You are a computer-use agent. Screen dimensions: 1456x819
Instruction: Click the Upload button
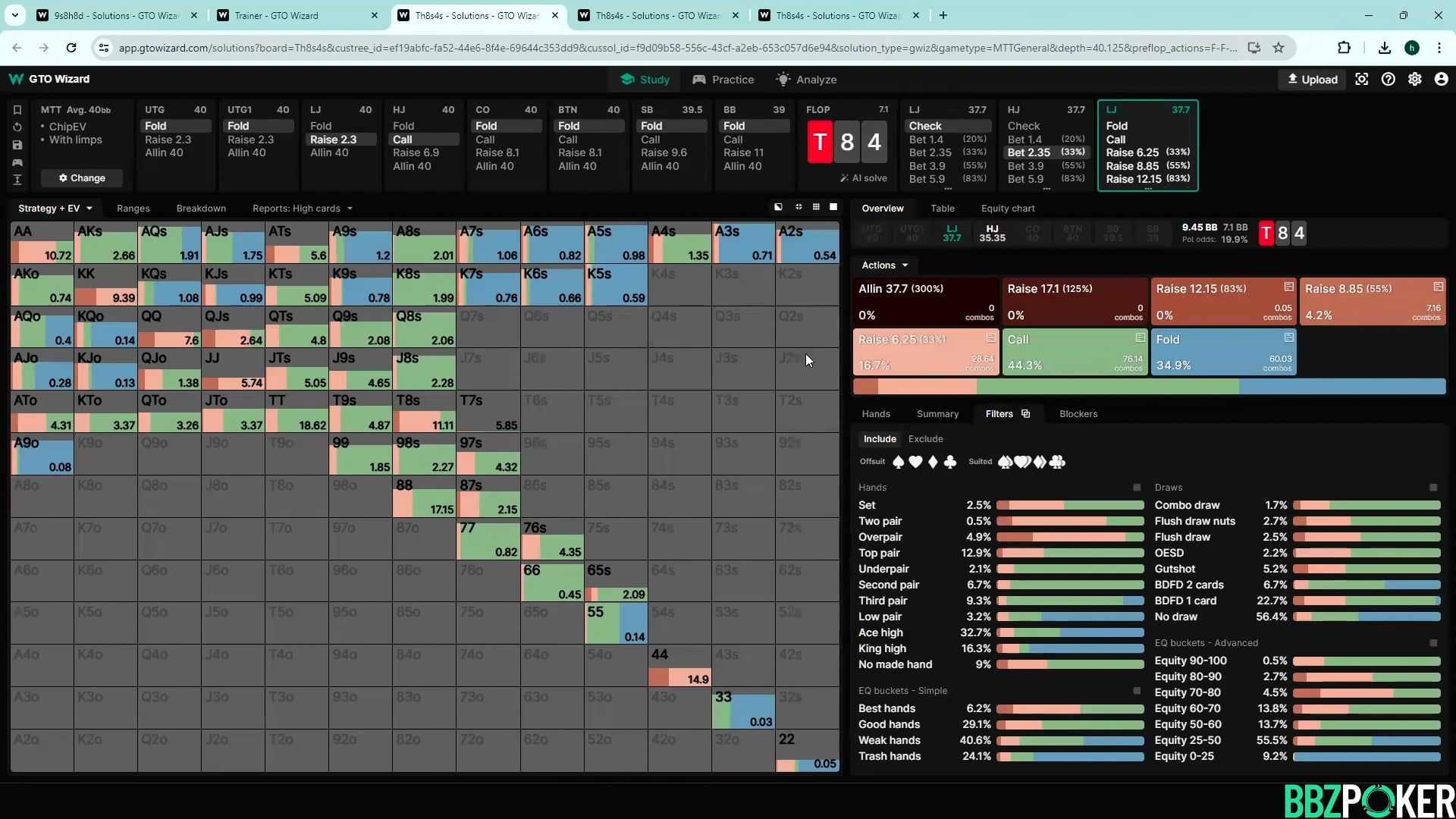click(1312, 80)
